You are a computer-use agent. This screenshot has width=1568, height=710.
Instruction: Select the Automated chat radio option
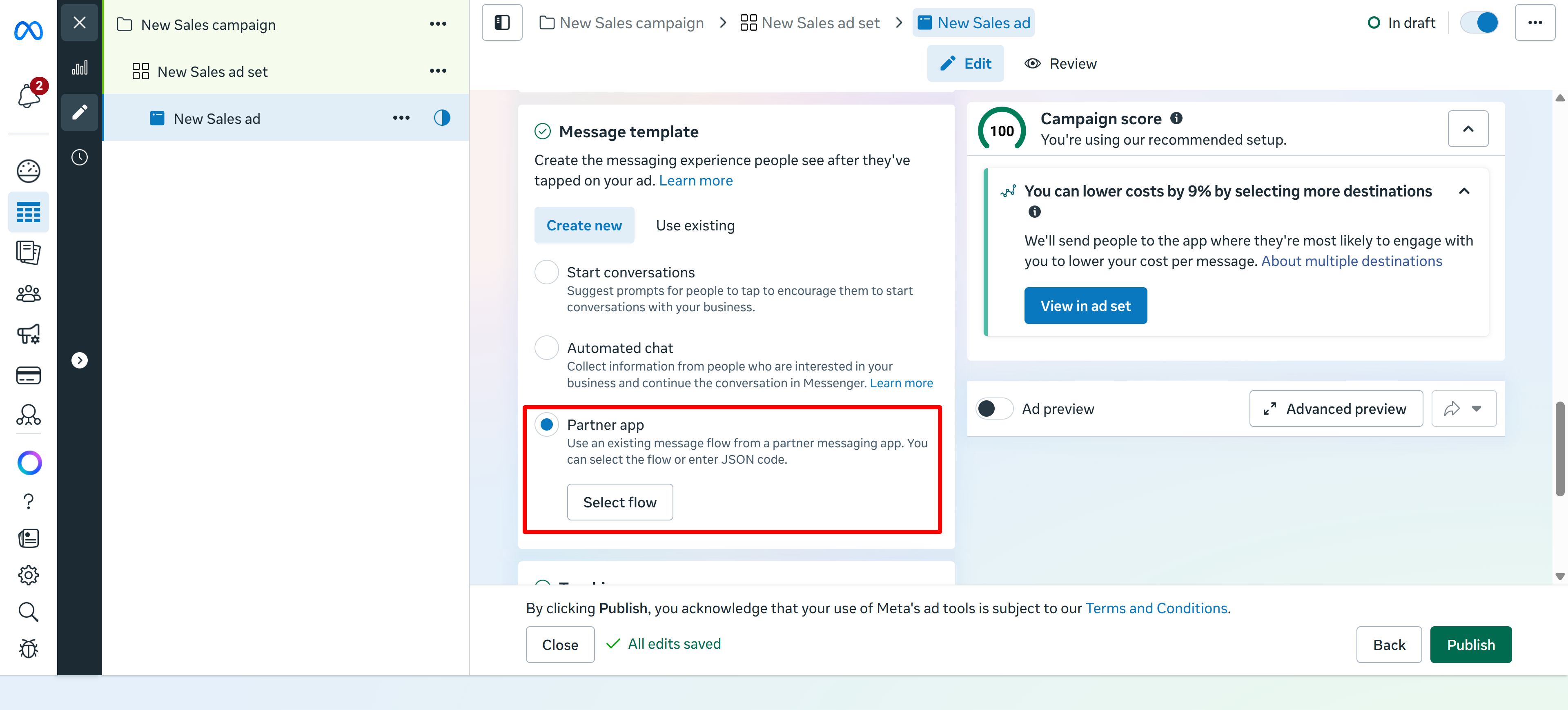tap(547, 348)
